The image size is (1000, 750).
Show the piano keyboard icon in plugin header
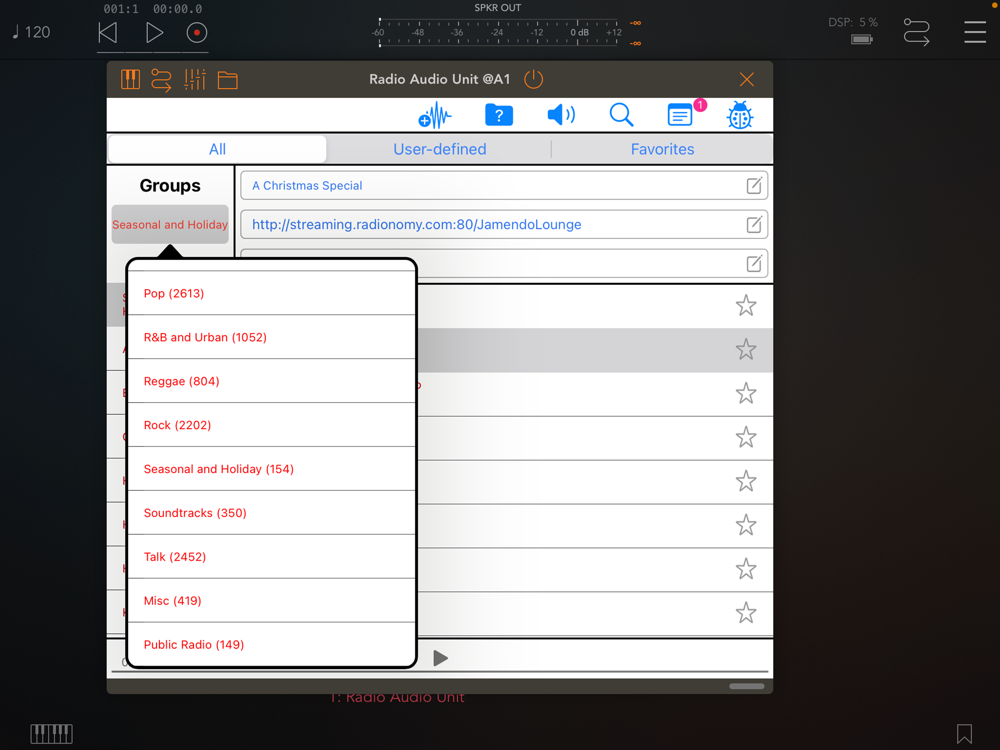click(x=130, y=80)
